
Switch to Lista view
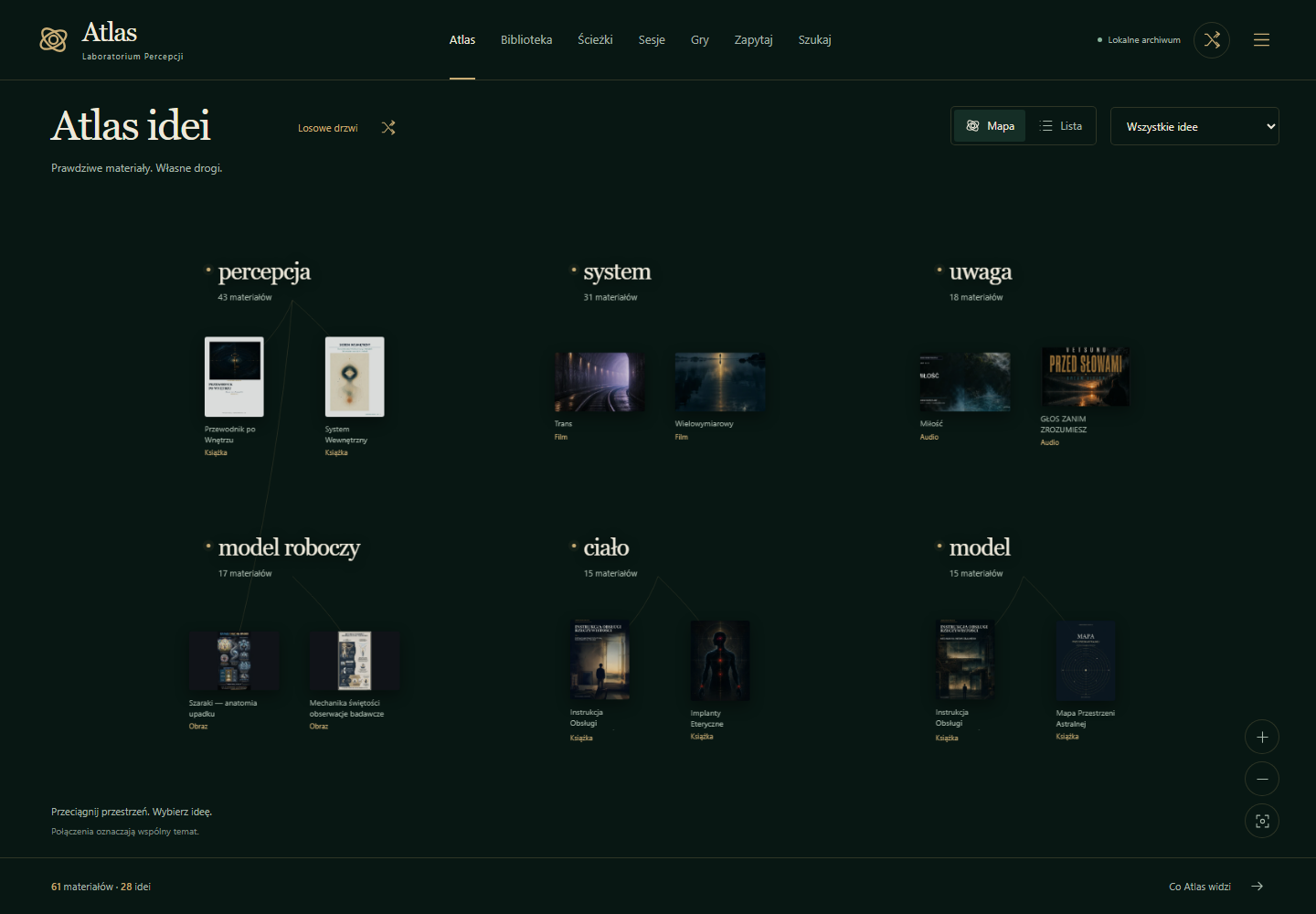(x=1061, y=126)
